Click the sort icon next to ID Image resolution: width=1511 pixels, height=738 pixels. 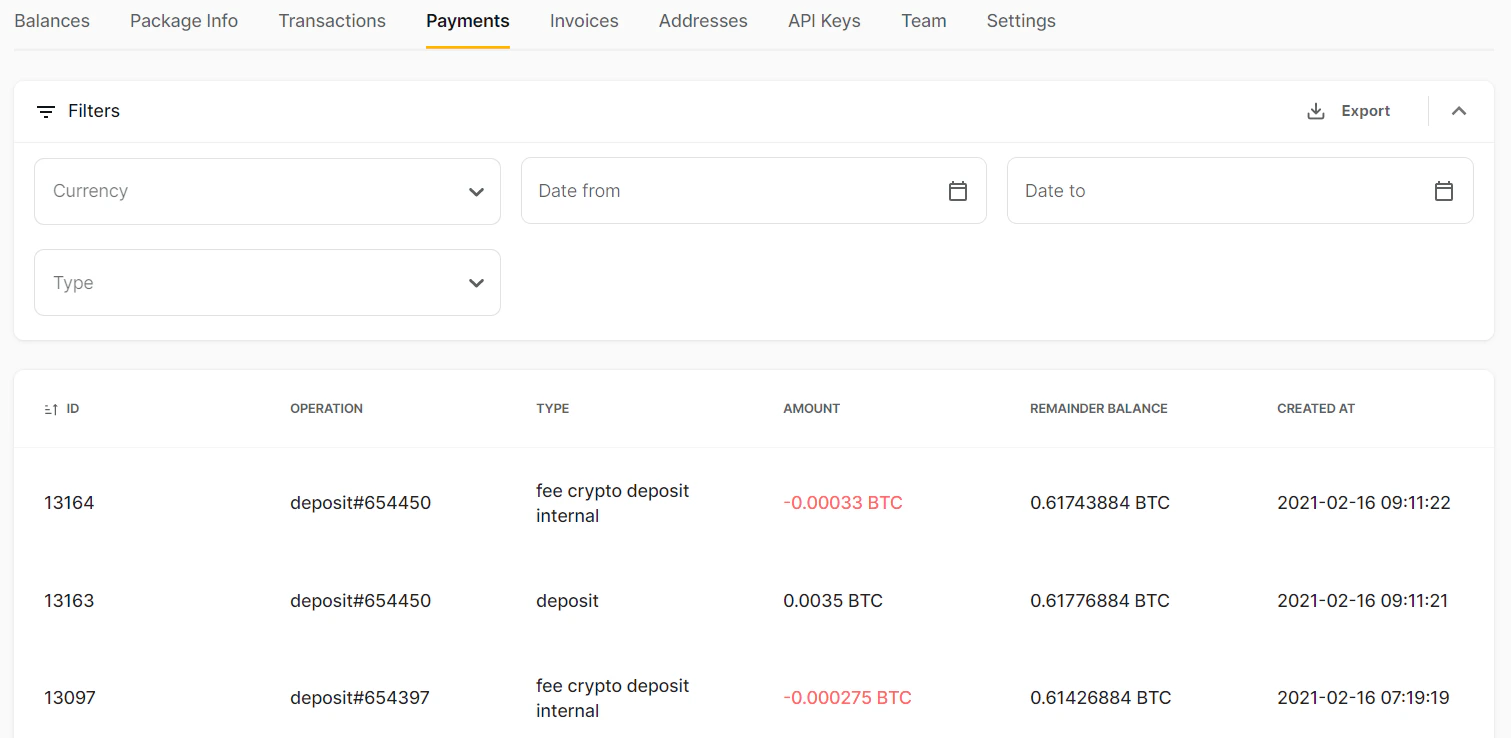tap(51, 409)
